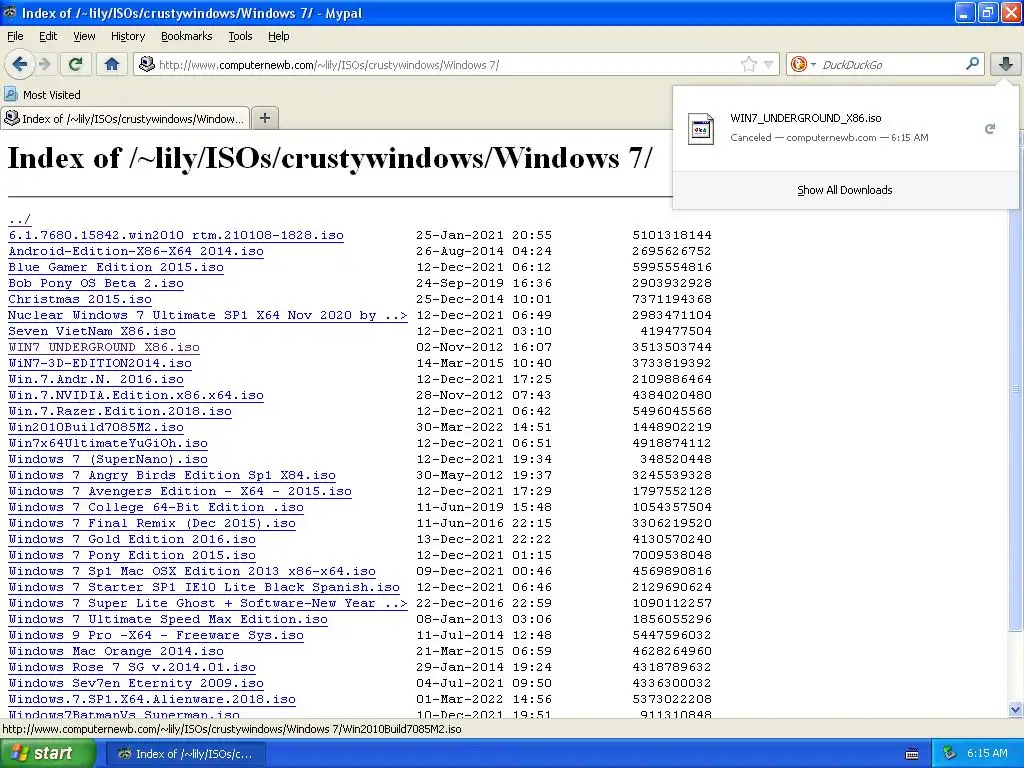Viewport: 1024px width, 768px height.
Task: Click Windows 7 Gold Edition 2016.iso link
Action: tap(132, 539)
